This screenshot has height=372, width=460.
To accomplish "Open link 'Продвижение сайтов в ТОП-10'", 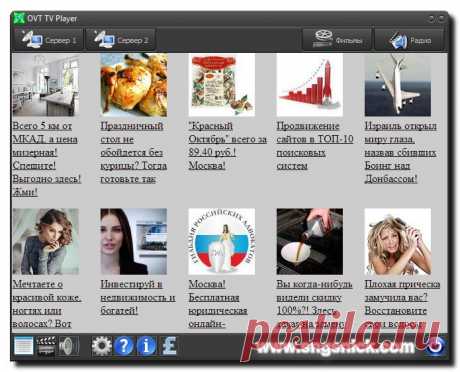I will pyautogui.click(x=315, y=132).
